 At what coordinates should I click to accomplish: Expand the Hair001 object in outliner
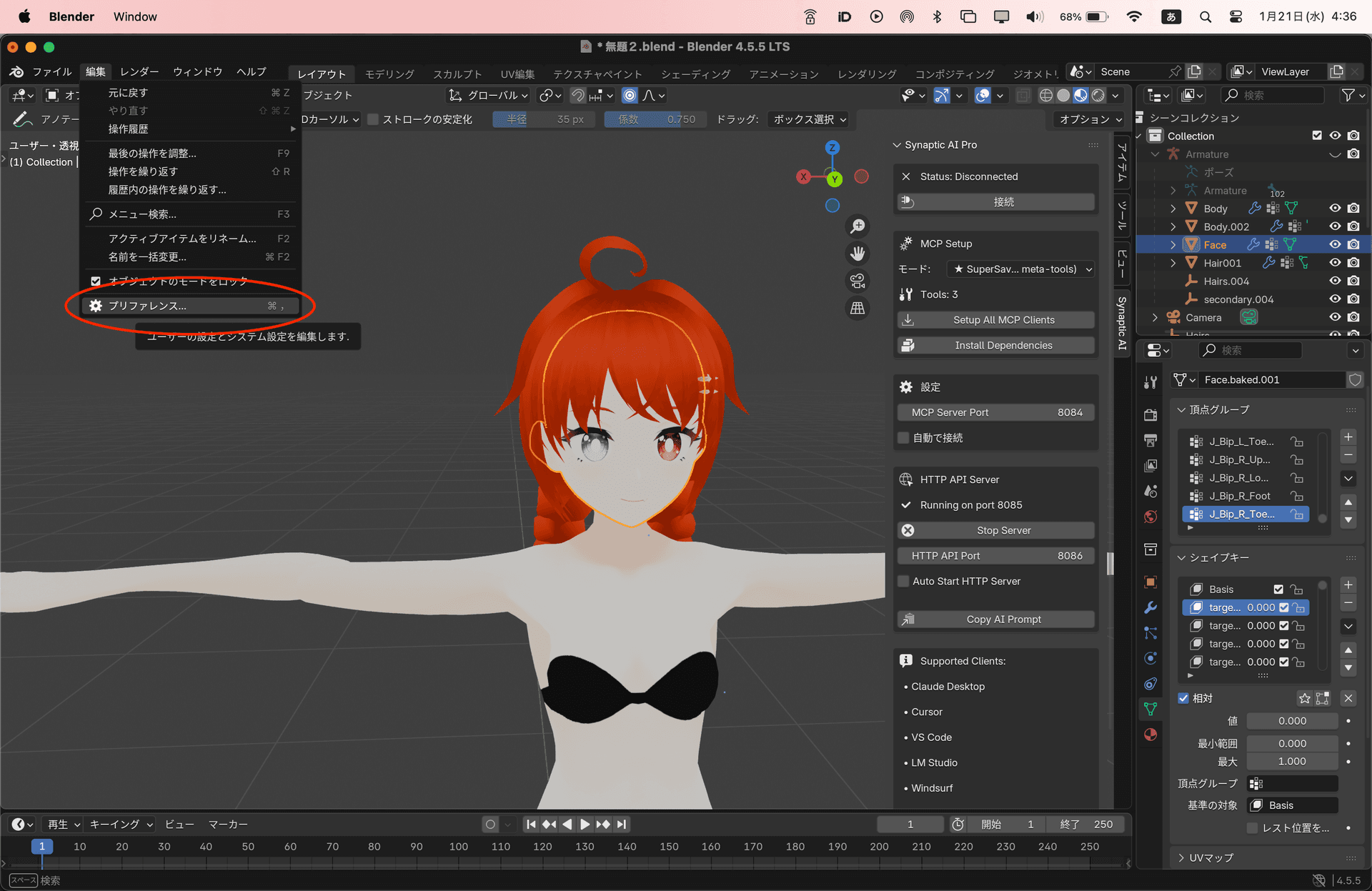pyautogui.click(x=1173, y=263)
